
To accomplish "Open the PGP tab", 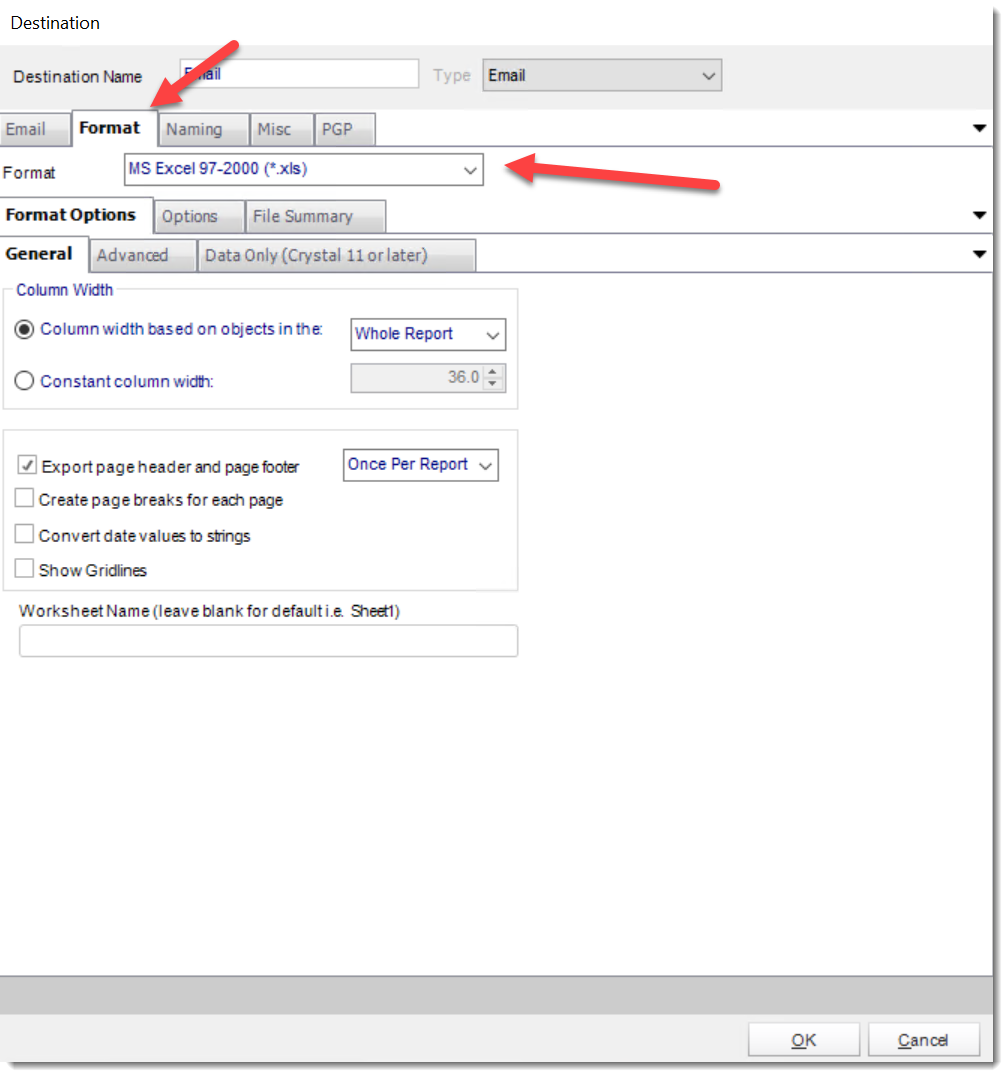I will (345, 130).
